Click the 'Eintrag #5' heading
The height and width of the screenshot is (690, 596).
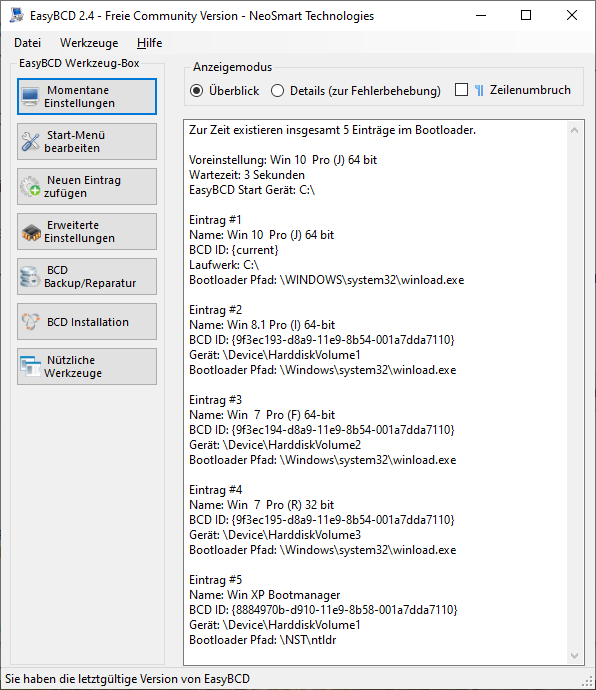216,580
